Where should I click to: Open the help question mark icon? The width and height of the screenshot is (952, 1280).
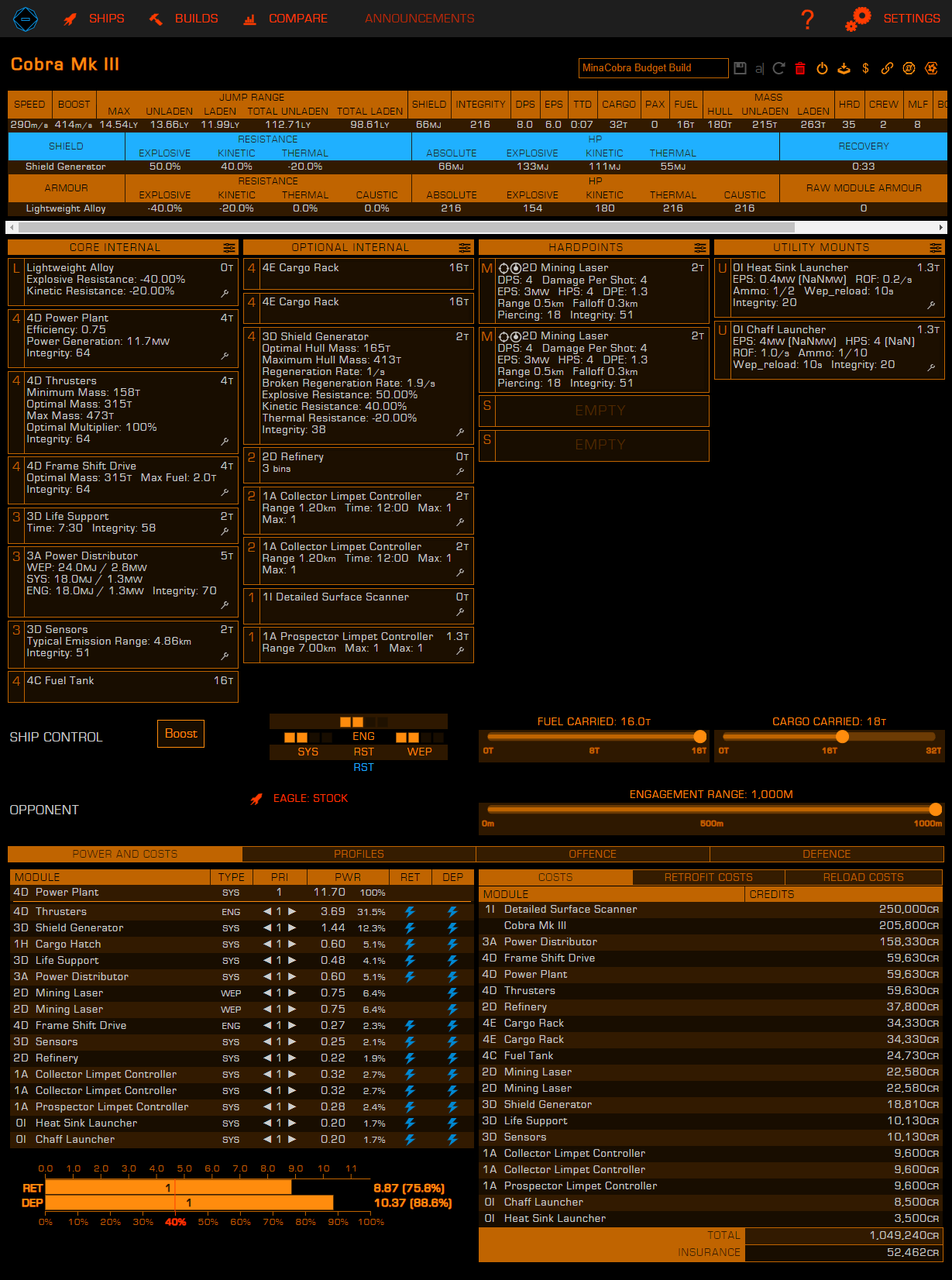(807, 19)
